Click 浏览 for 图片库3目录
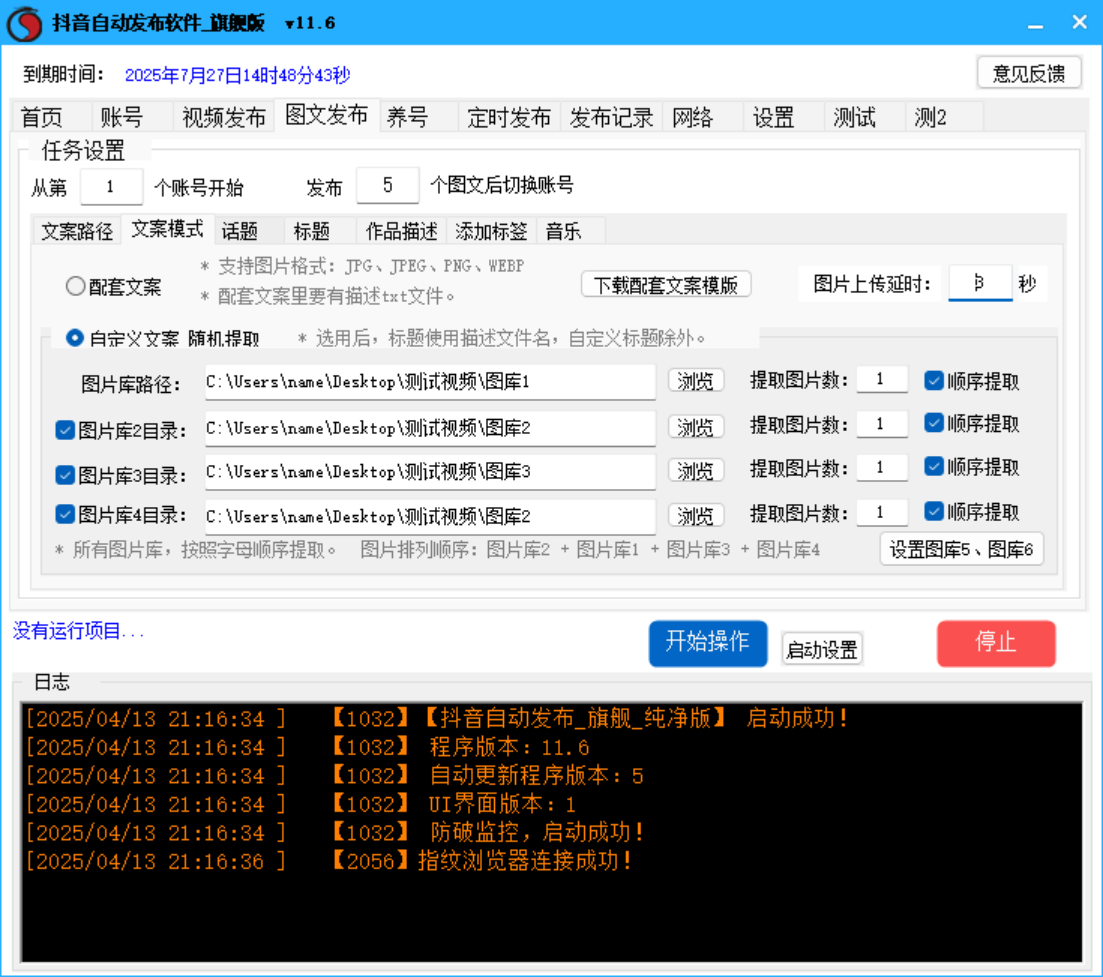1103x977 pixels. pyautogui.click(x=695, y=471)
